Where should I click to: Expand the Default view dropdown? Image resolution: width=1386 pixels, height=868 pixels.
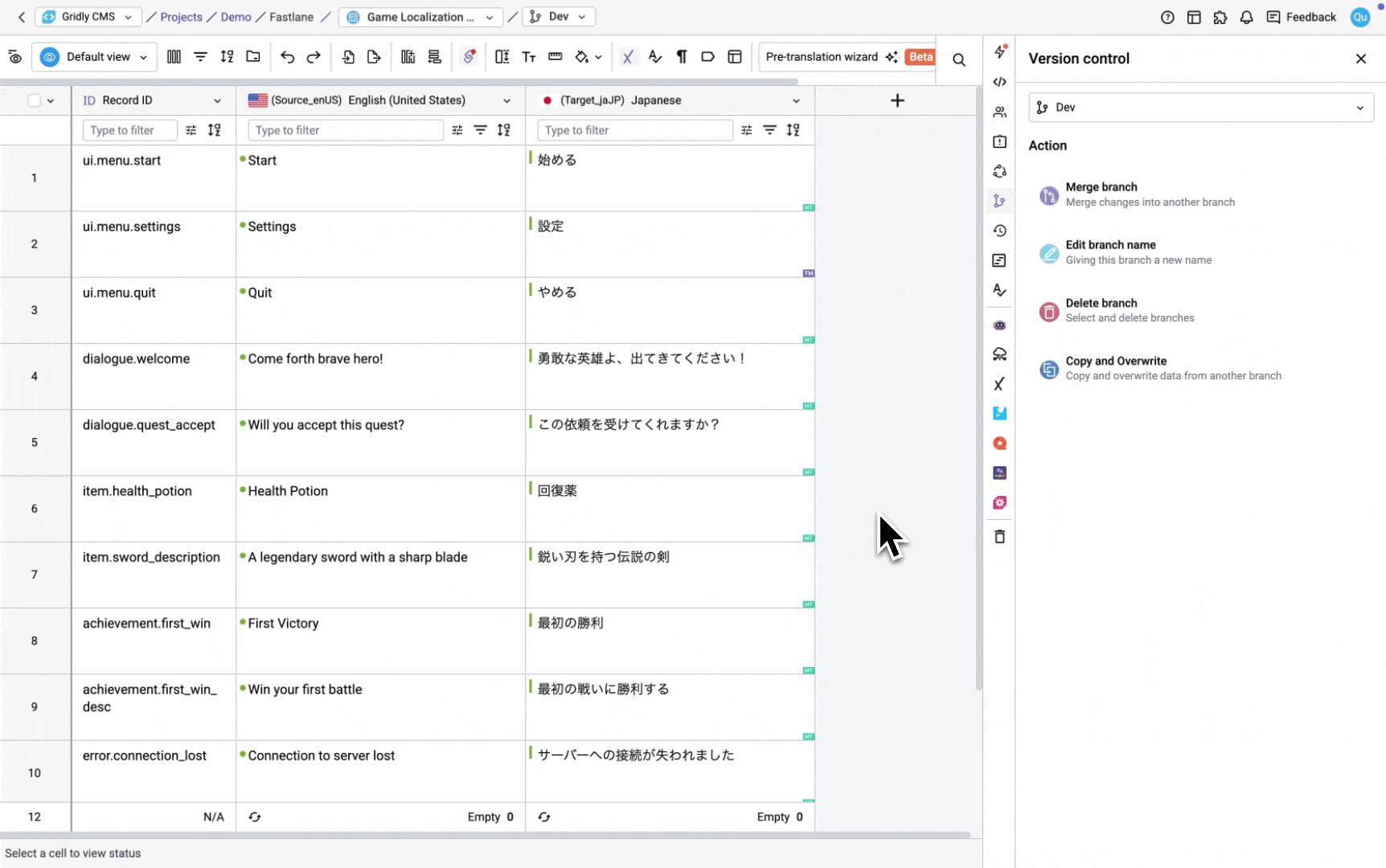(94, 57)
